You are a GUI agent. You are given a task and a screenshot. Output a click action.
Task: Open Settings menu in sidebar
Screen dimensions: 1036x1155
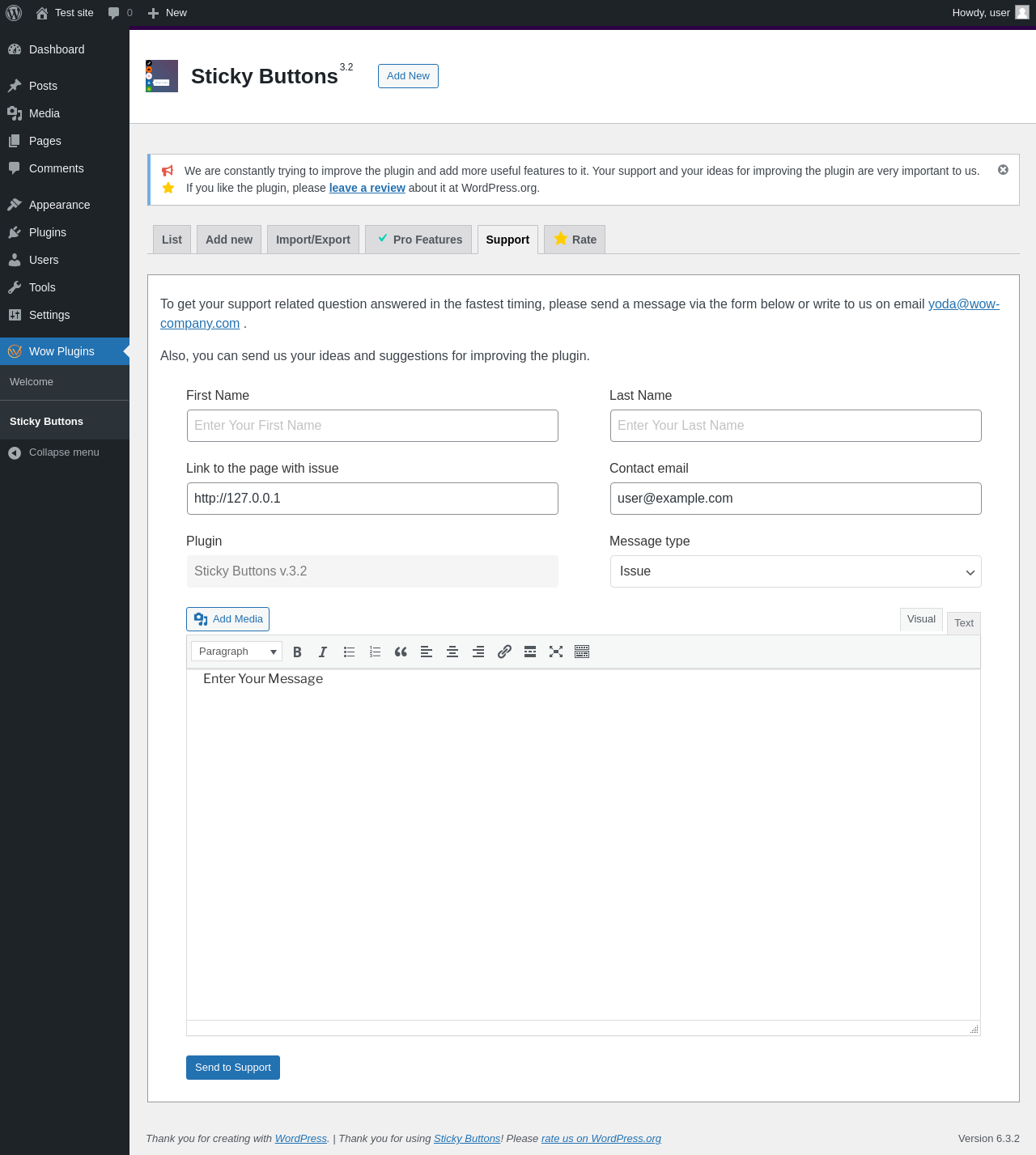click(x=65, y=315)
